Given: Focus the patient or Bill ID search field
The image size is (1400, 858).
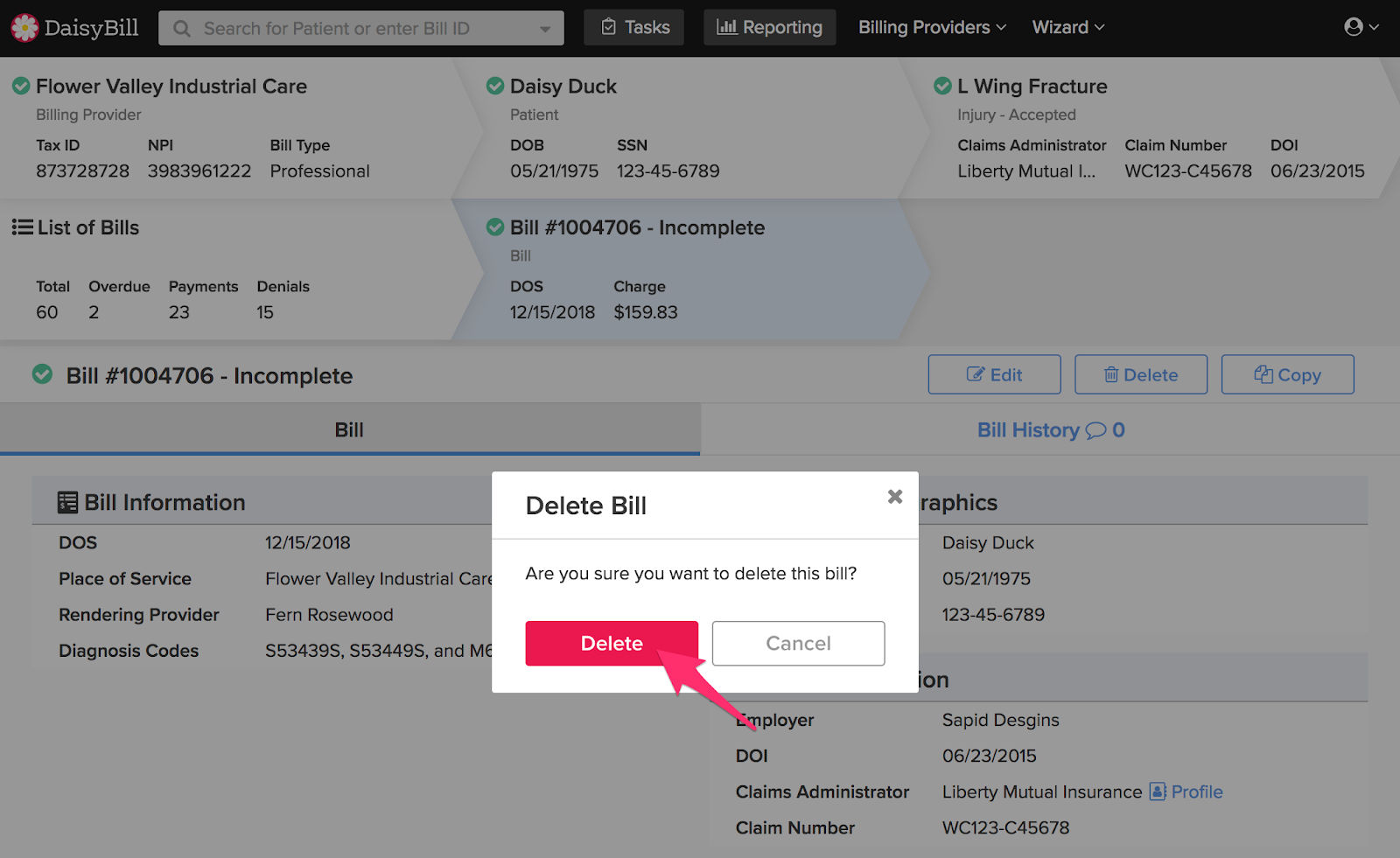Looking at the screenshot, I should (x=360, y=29).
